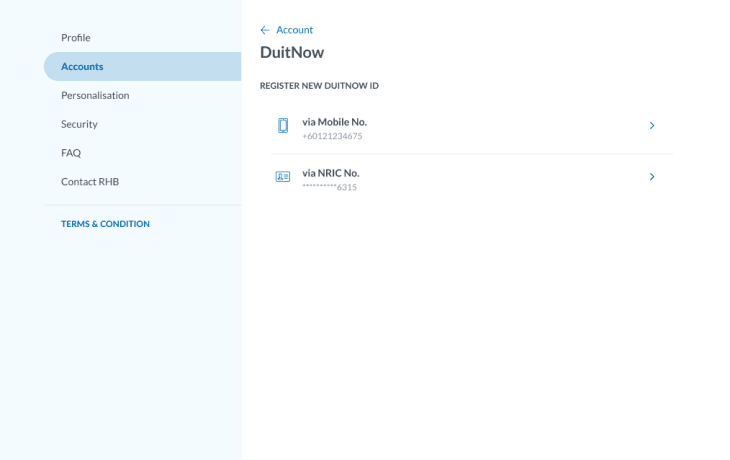This screenshot has height=460, width=730.
Task: Open the FAQ page
Action: point(71,153)
